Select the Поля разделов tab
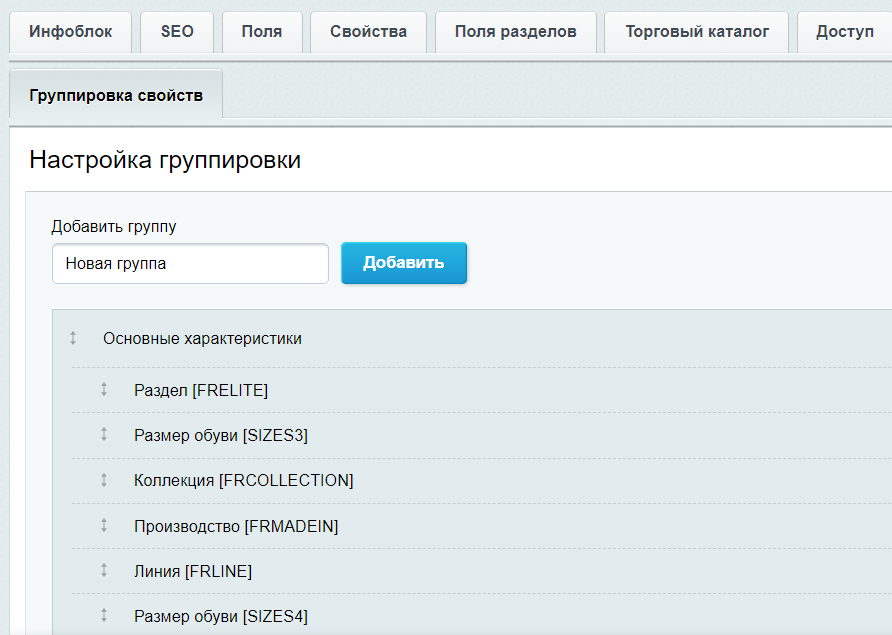The height and width of the screenshot is (635, 892). click(x=515, y=32)
